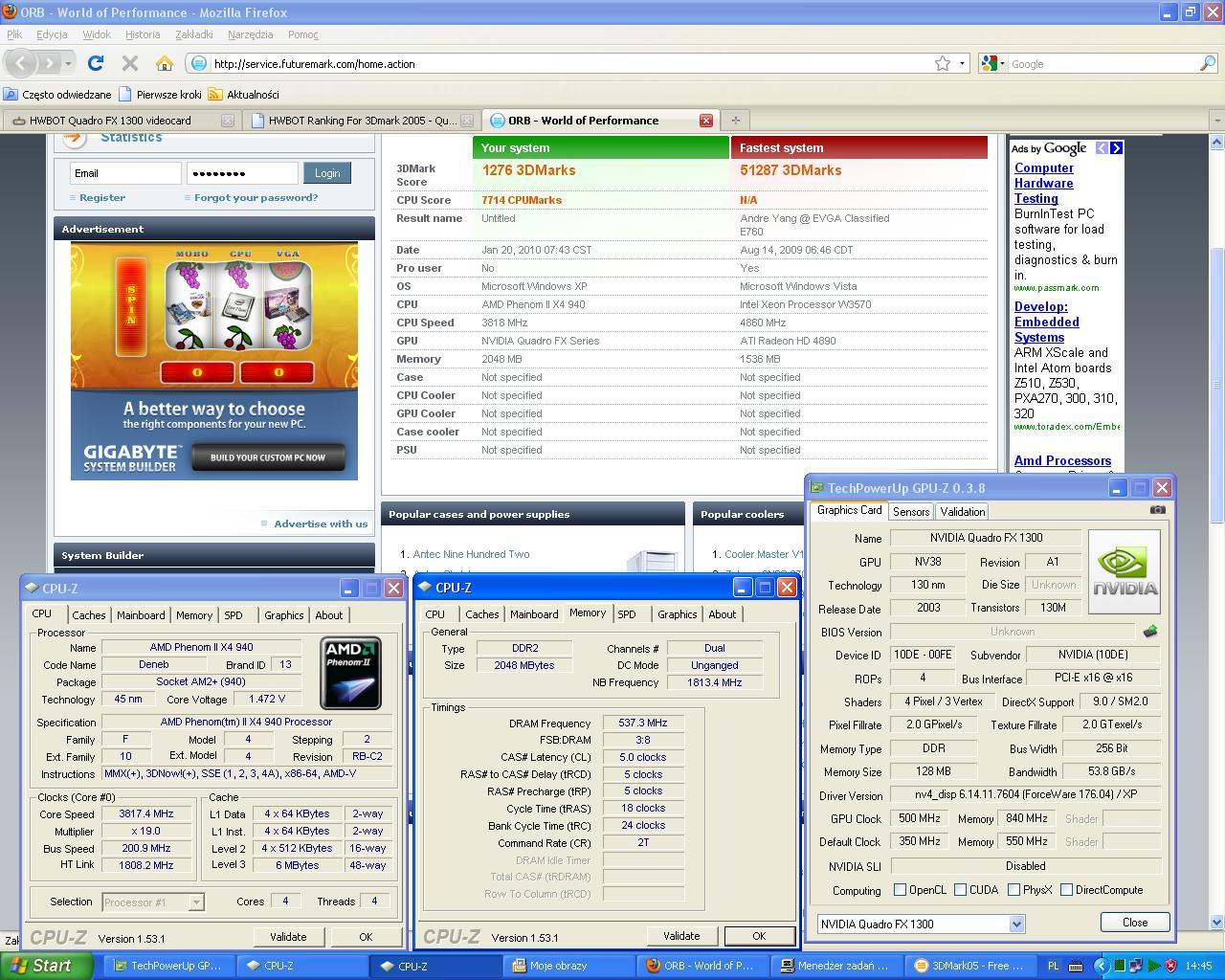Click the Advertise with us link
Image resolution: width=1225 pixels, height=980 pixels.
pos(321,523)
